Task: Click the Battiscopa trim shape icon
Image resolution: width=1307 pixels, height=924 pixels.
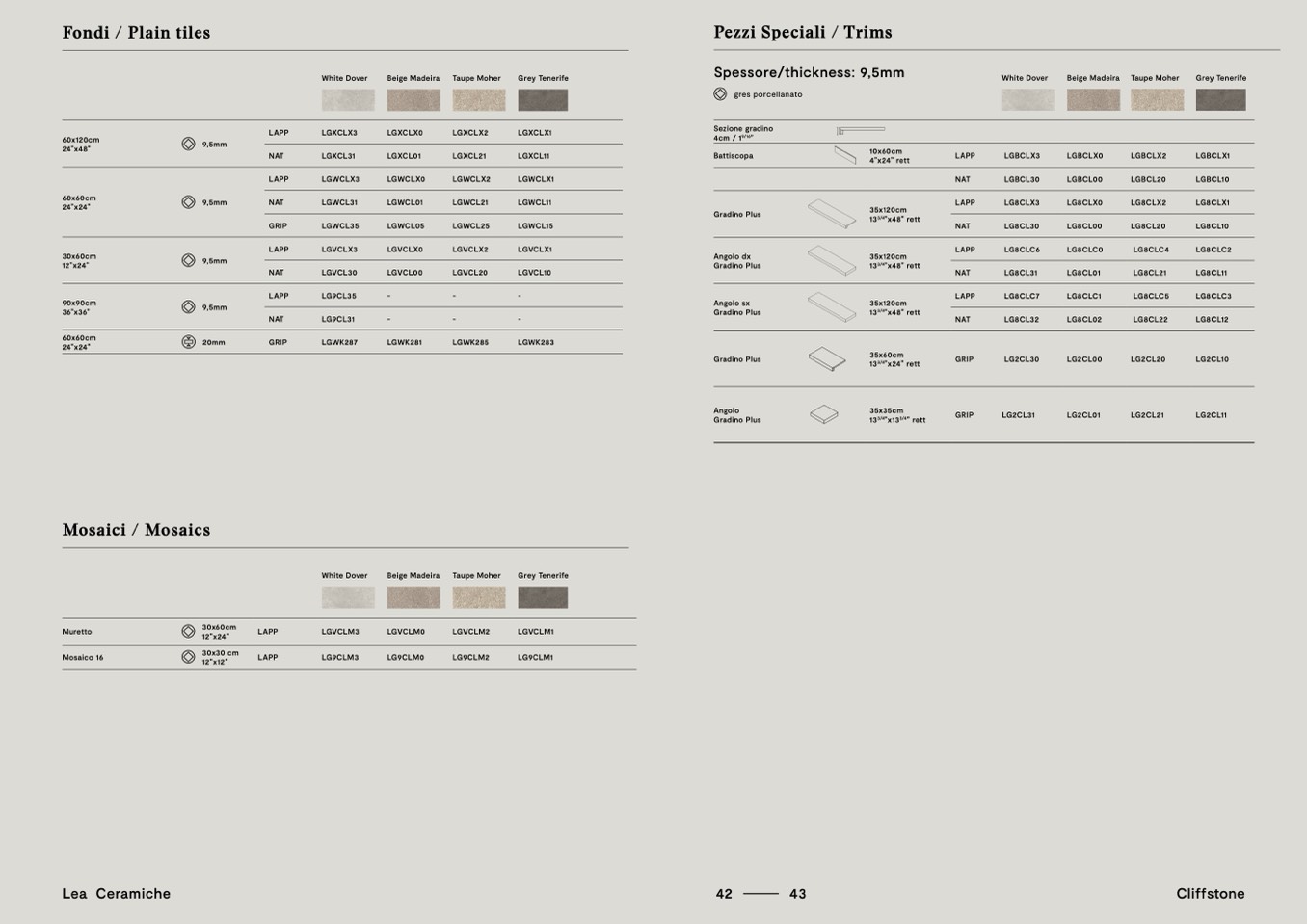Action: tap(844, 155)
